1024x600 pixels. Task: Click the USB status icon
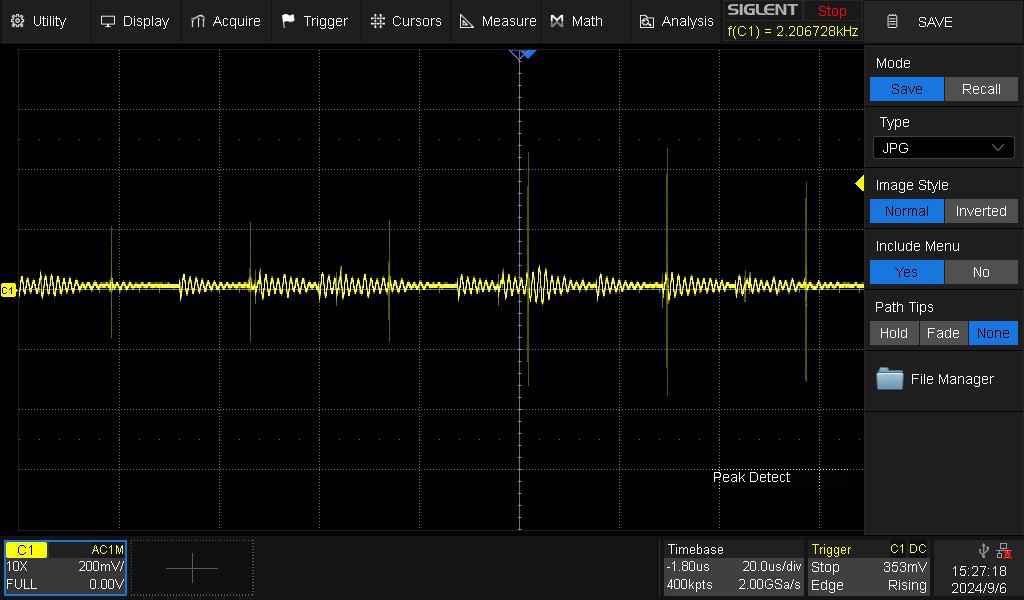click(984, 550)
